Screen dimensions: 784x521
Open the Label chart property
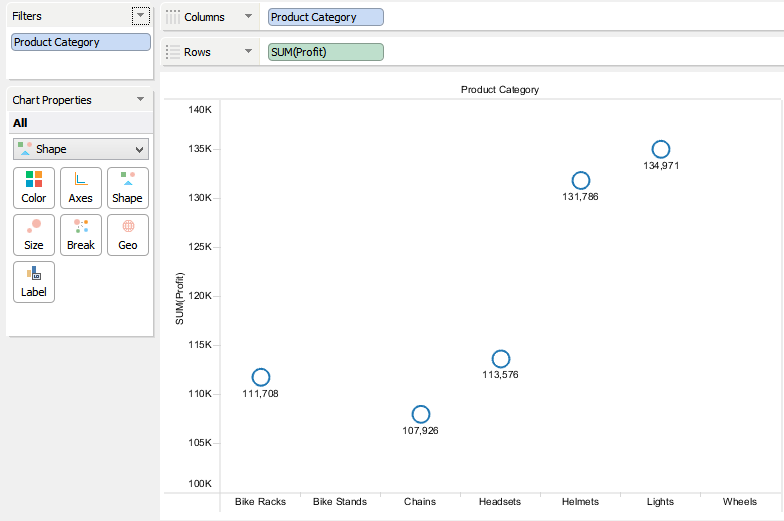(34, 281)
